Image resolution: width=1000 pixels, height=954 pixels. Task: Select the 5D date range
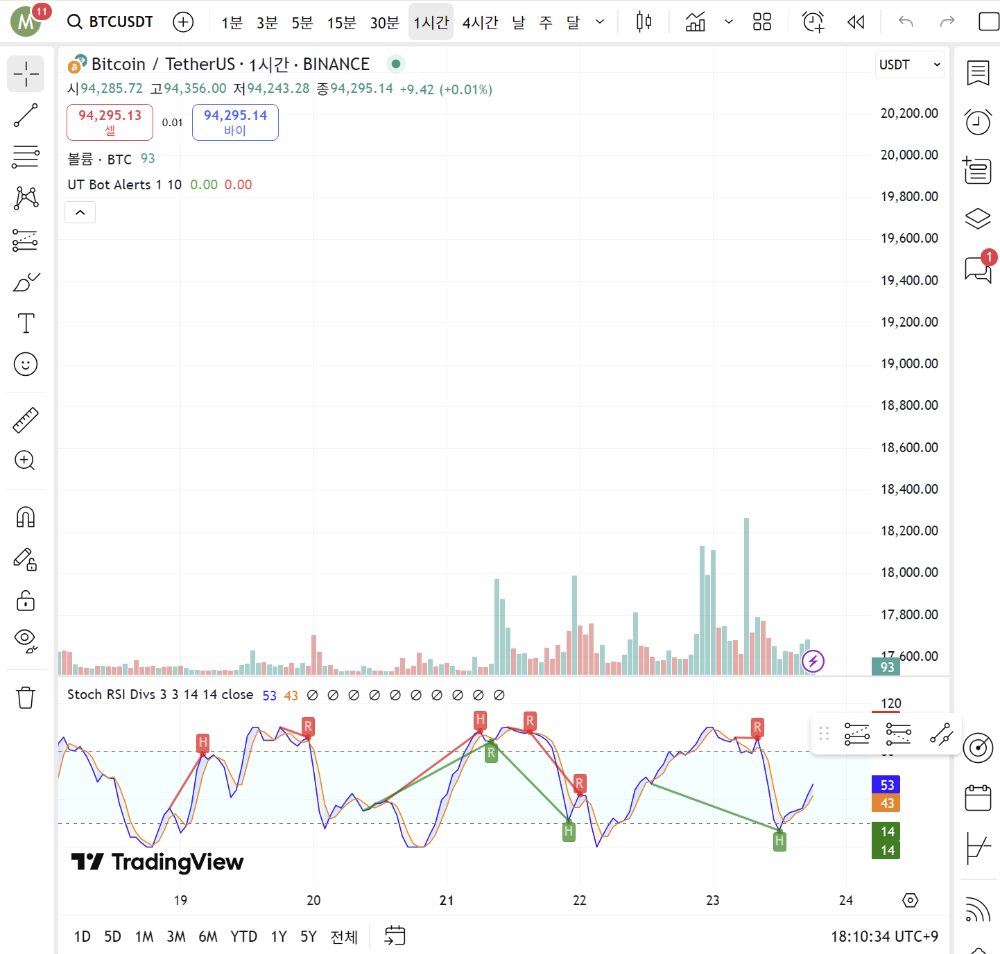point(112,936)
